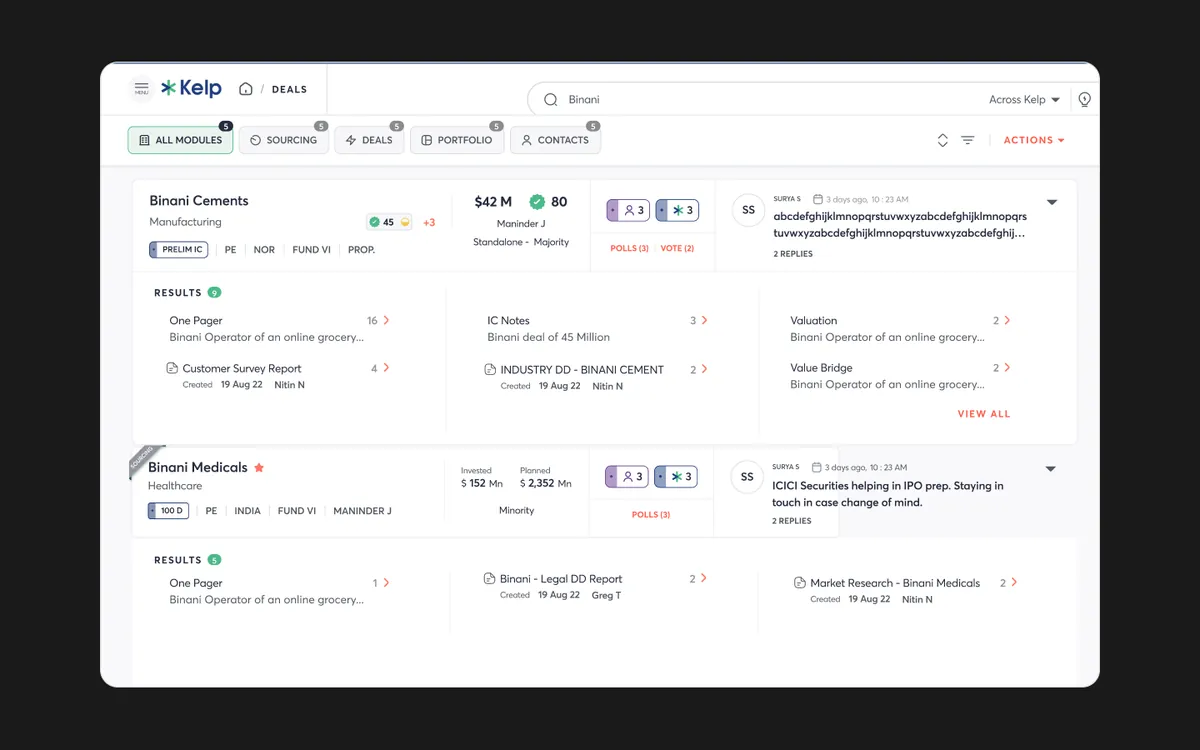The height and width of the screenshot is (750, 1200).
Task: Click INDUSTRY DD - BINANI CEMENT document icon
Action: [490, 369]
